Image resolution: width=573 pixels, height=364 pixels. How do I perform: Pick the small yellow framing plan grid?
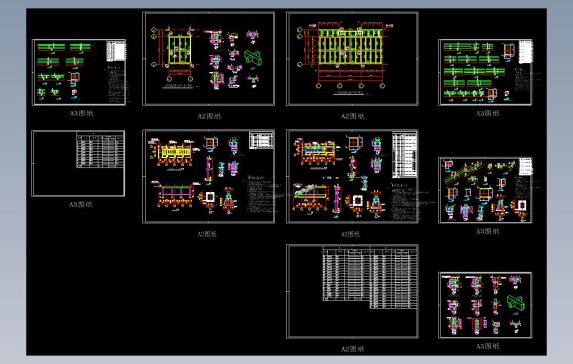click(179, 49)
